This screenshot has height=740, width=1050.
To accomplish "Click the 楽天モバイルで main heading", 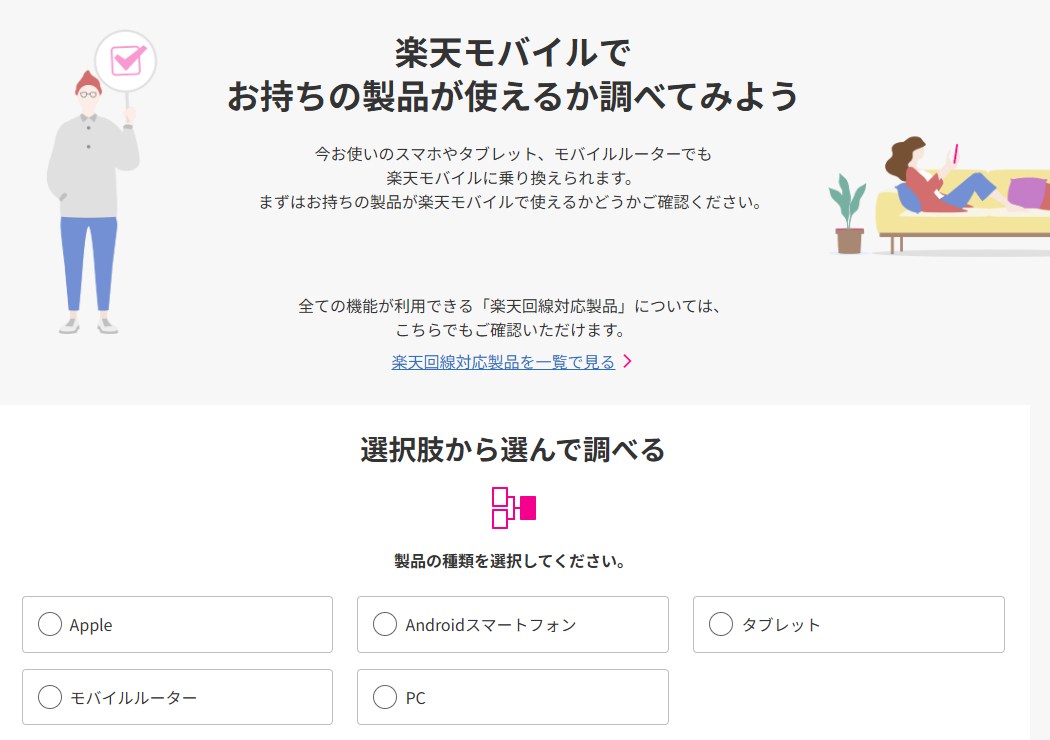I will [x=512, y=52].
